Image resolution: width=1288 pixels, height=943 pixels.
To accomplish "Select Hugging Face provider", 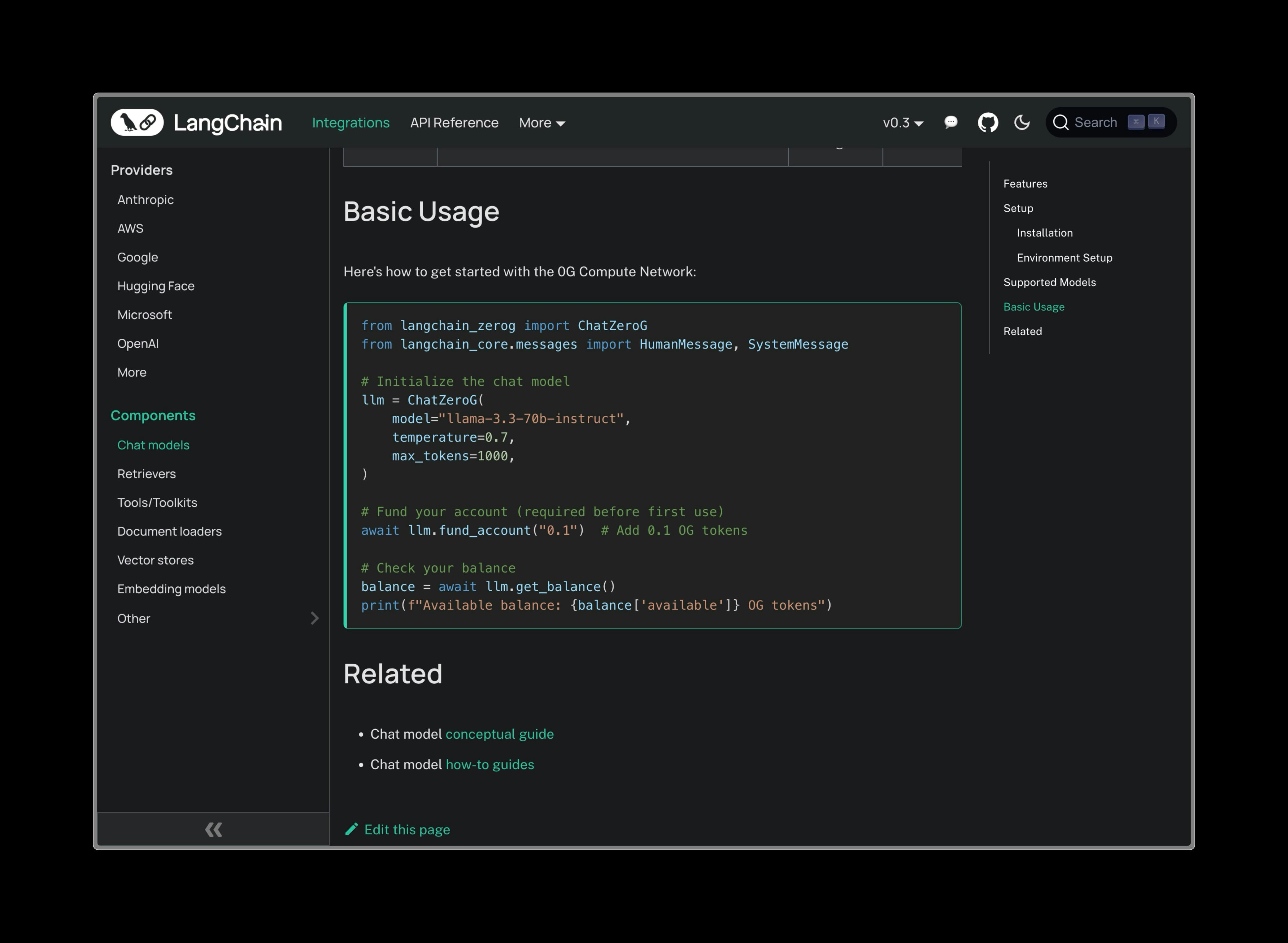I will (156, 286).
